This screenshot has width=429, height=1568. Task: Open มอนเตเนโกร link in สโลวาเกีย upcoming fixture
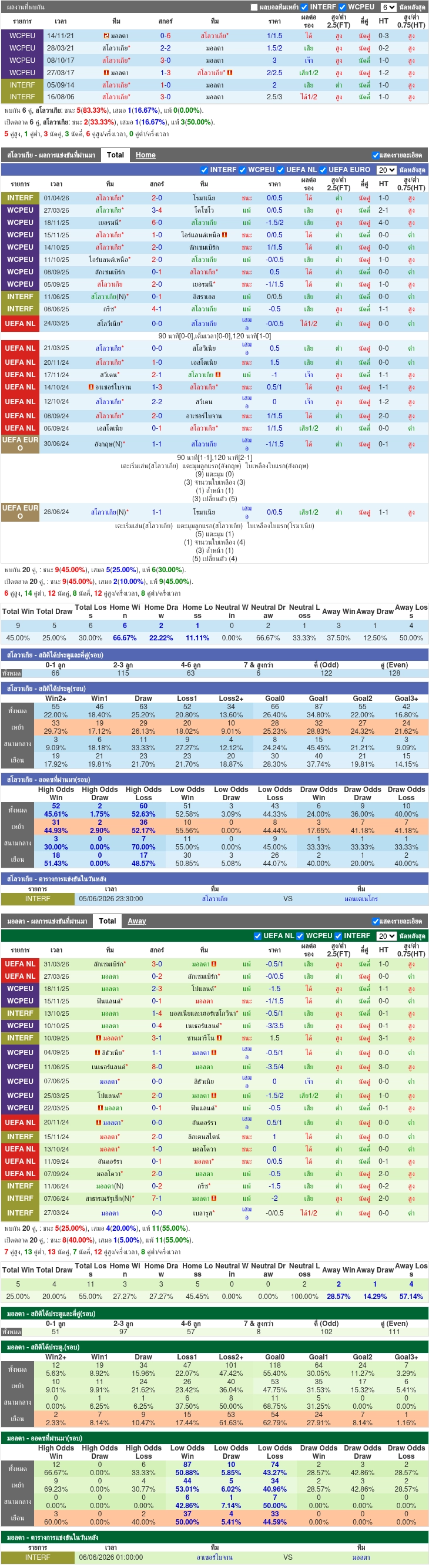(x=361, y=899)
